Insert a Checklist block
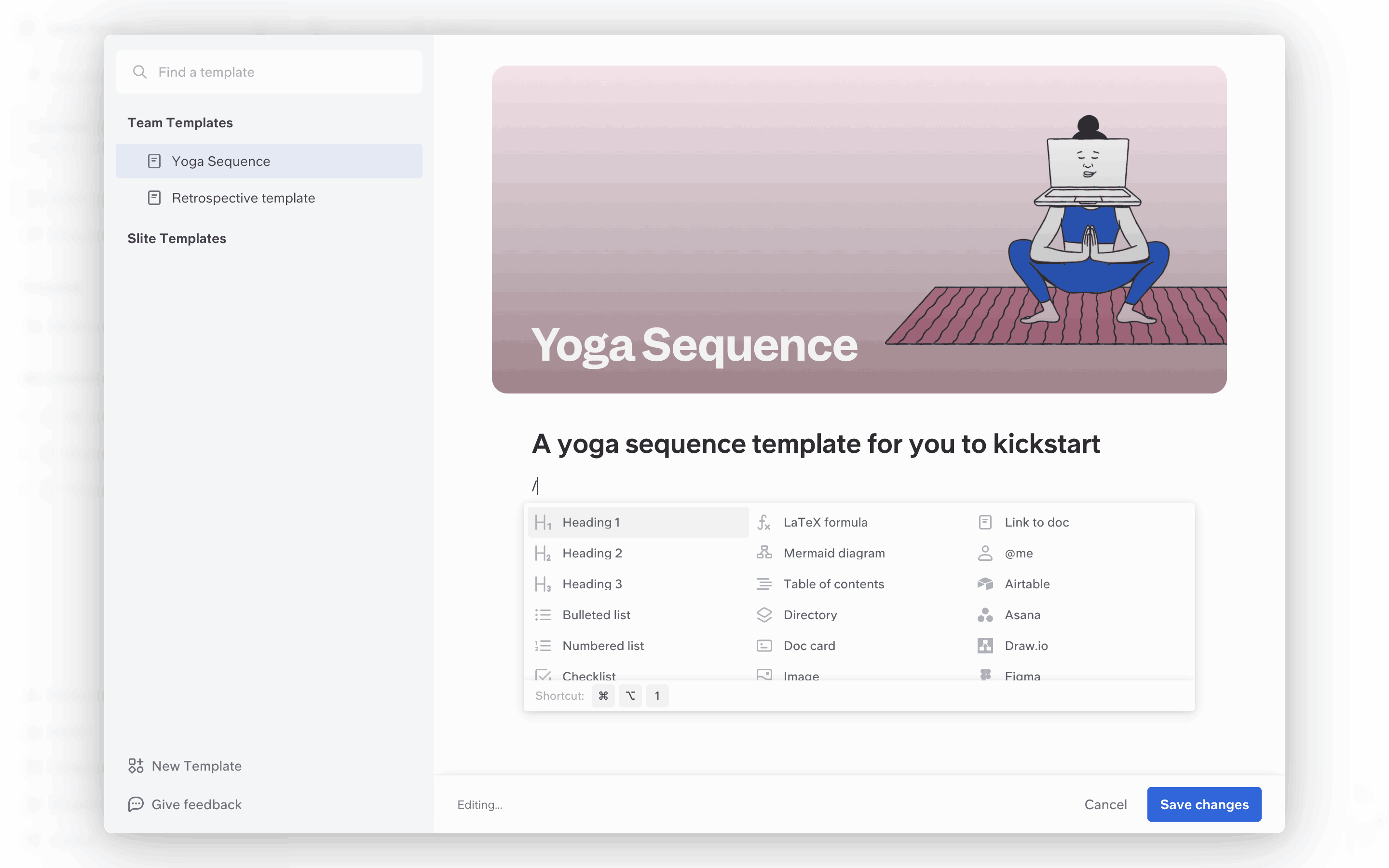 click(588, 675)
